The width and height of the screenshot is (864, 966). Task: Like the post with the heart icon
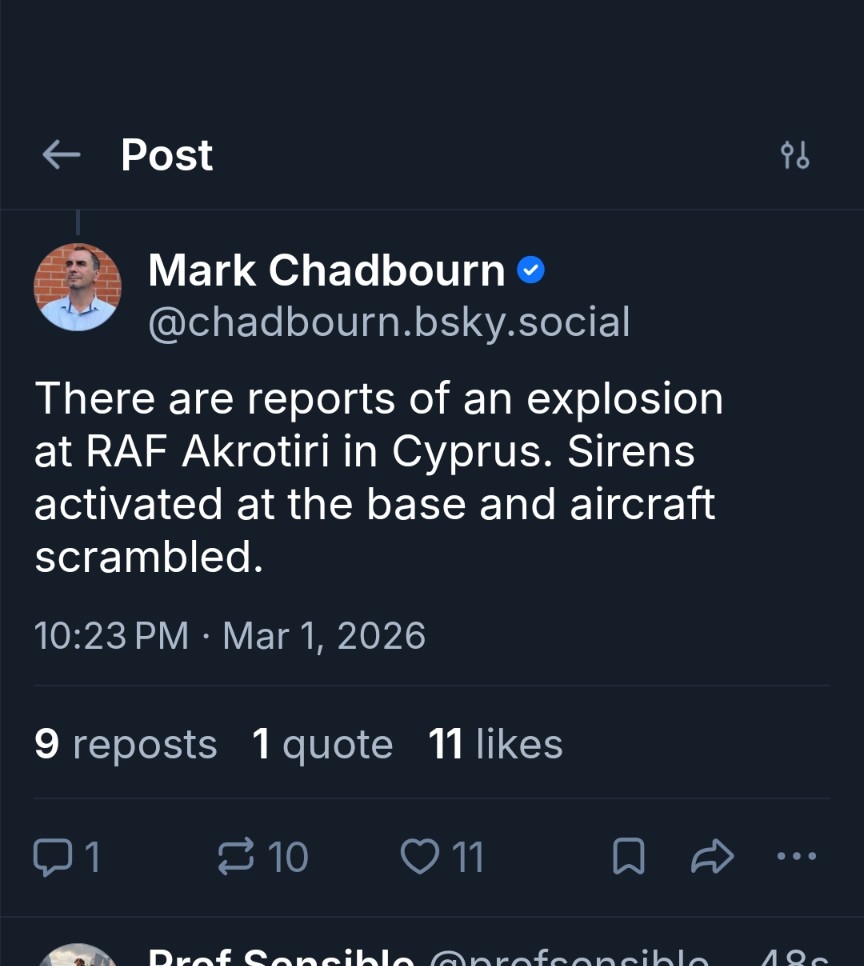click(420, 857)
